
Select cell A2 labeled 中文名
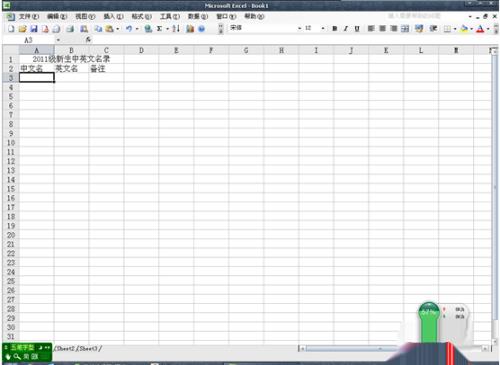[37, 69]
